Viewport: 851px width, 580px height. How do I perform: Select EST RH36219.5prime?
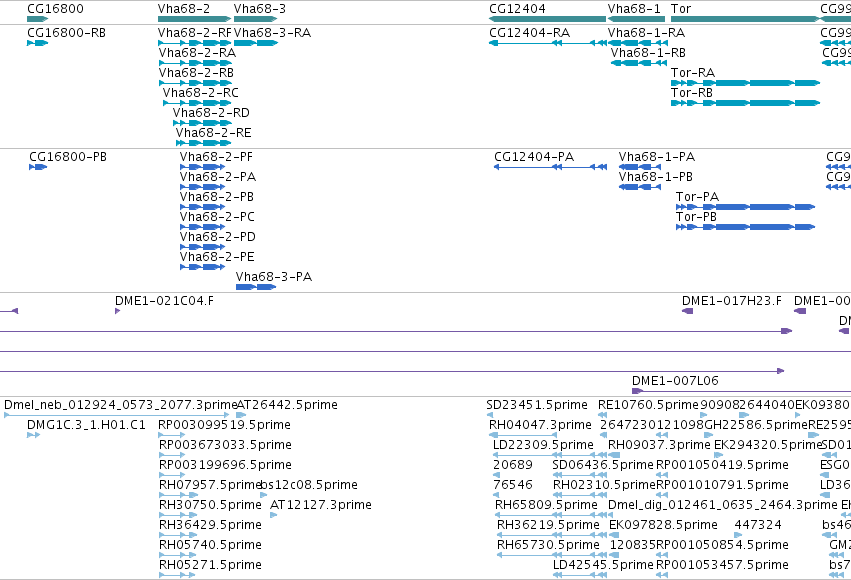[552, 536]
